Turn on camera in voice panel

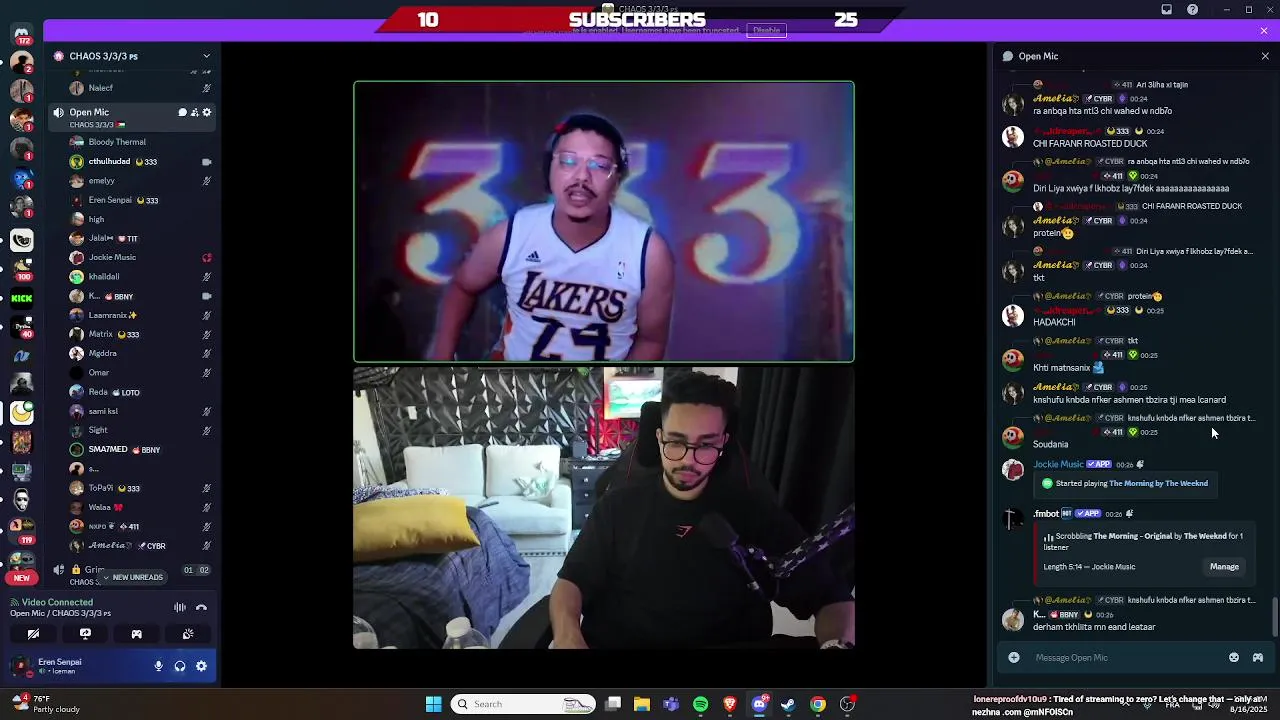click(x=33, y=634)
